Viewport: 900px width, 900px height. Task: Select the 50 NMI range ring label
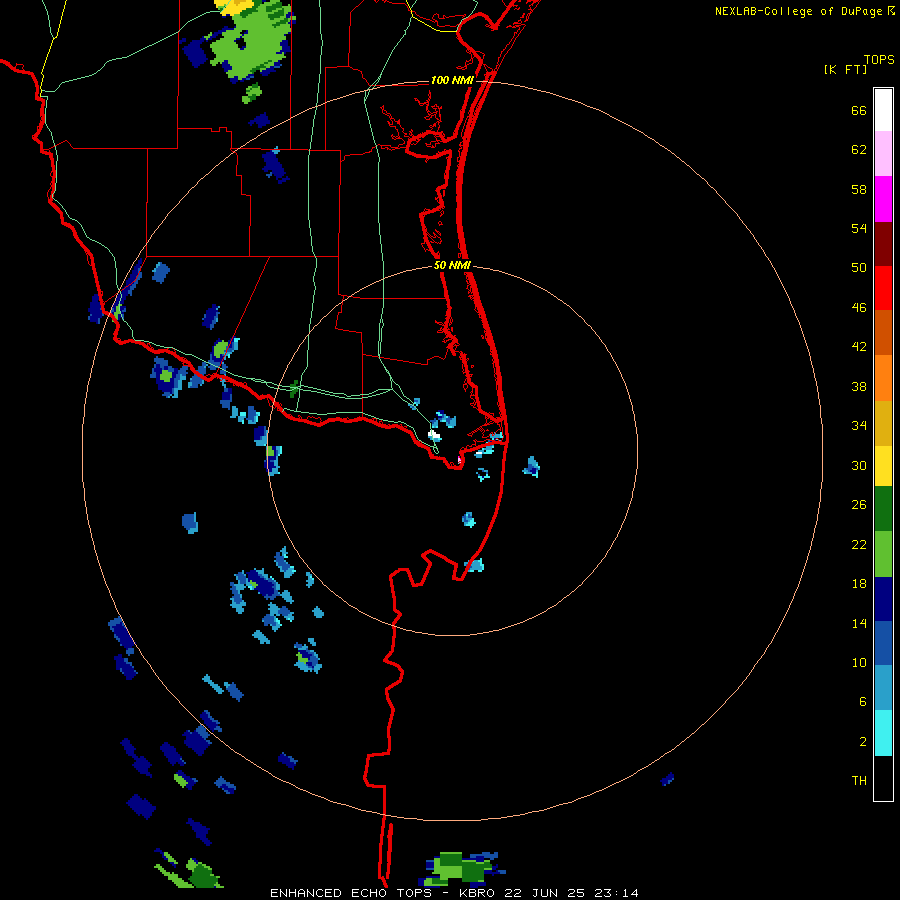click(452, 265)
